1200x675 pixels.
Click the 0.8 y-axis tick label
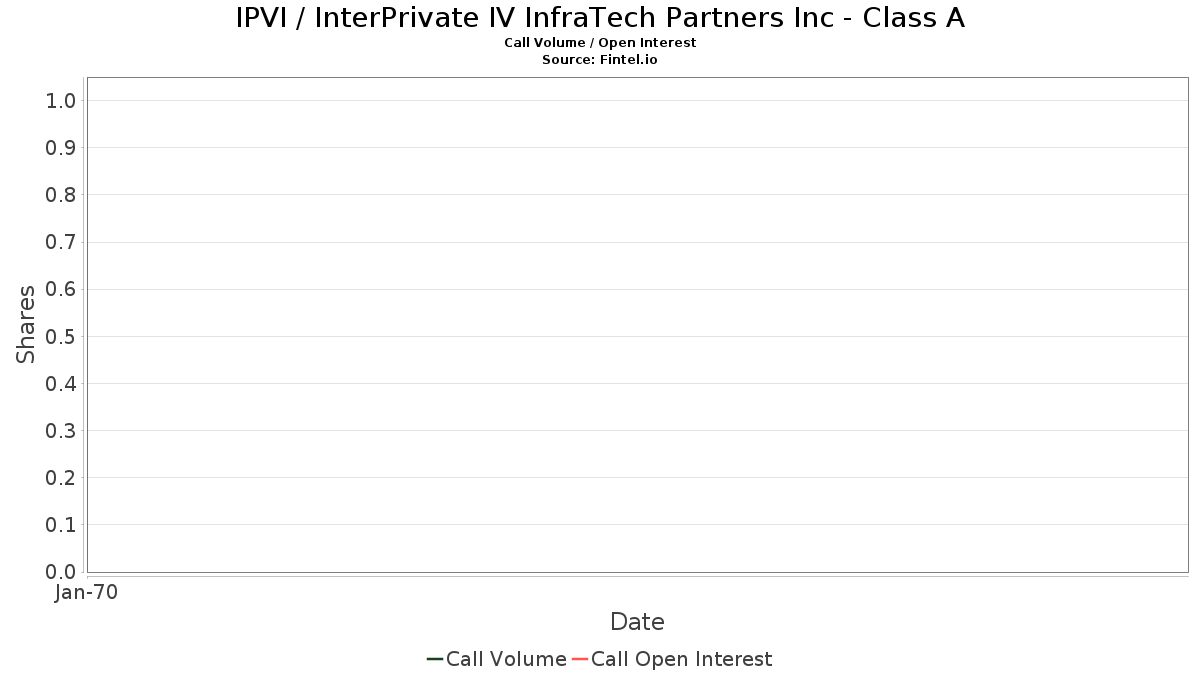coord(61,195)
